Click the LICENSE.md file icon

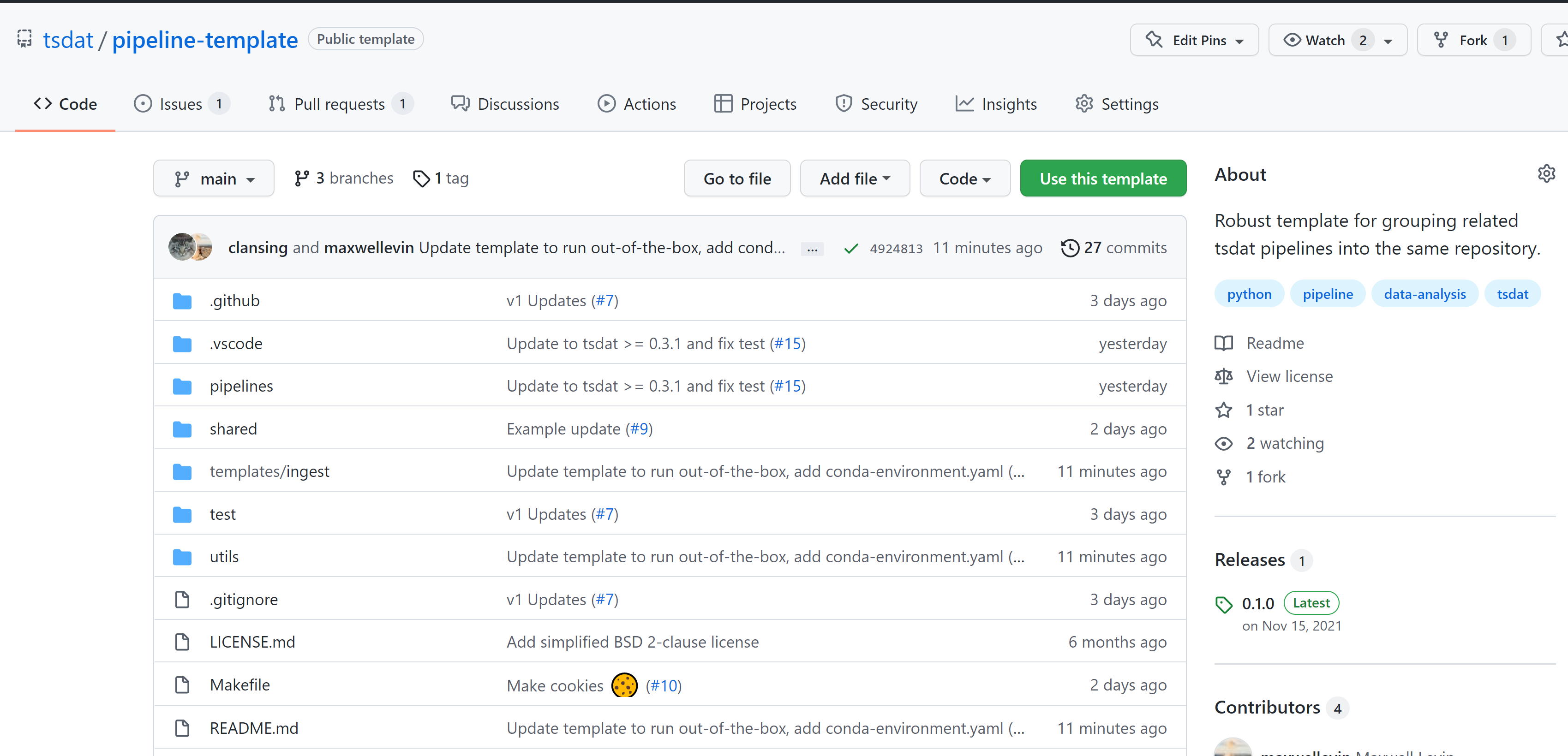pos(182,642)
